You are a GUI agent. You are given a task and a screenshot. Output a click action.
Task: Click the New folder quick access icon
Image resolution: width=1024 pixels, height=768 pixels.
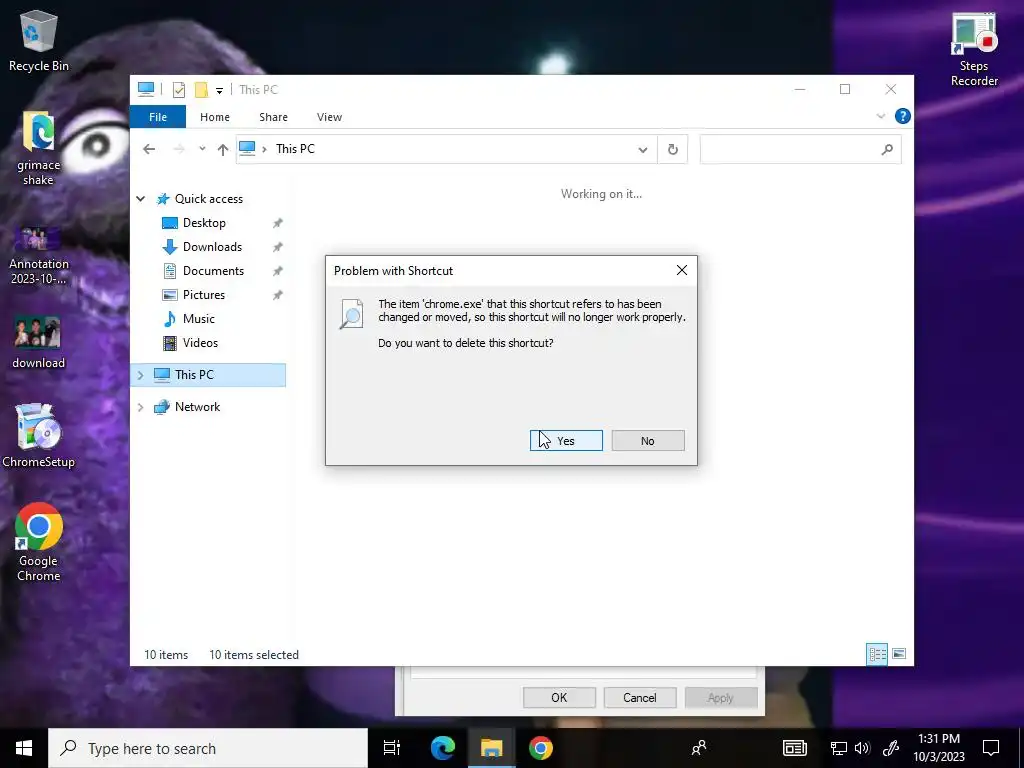click(x=201, y=89)
